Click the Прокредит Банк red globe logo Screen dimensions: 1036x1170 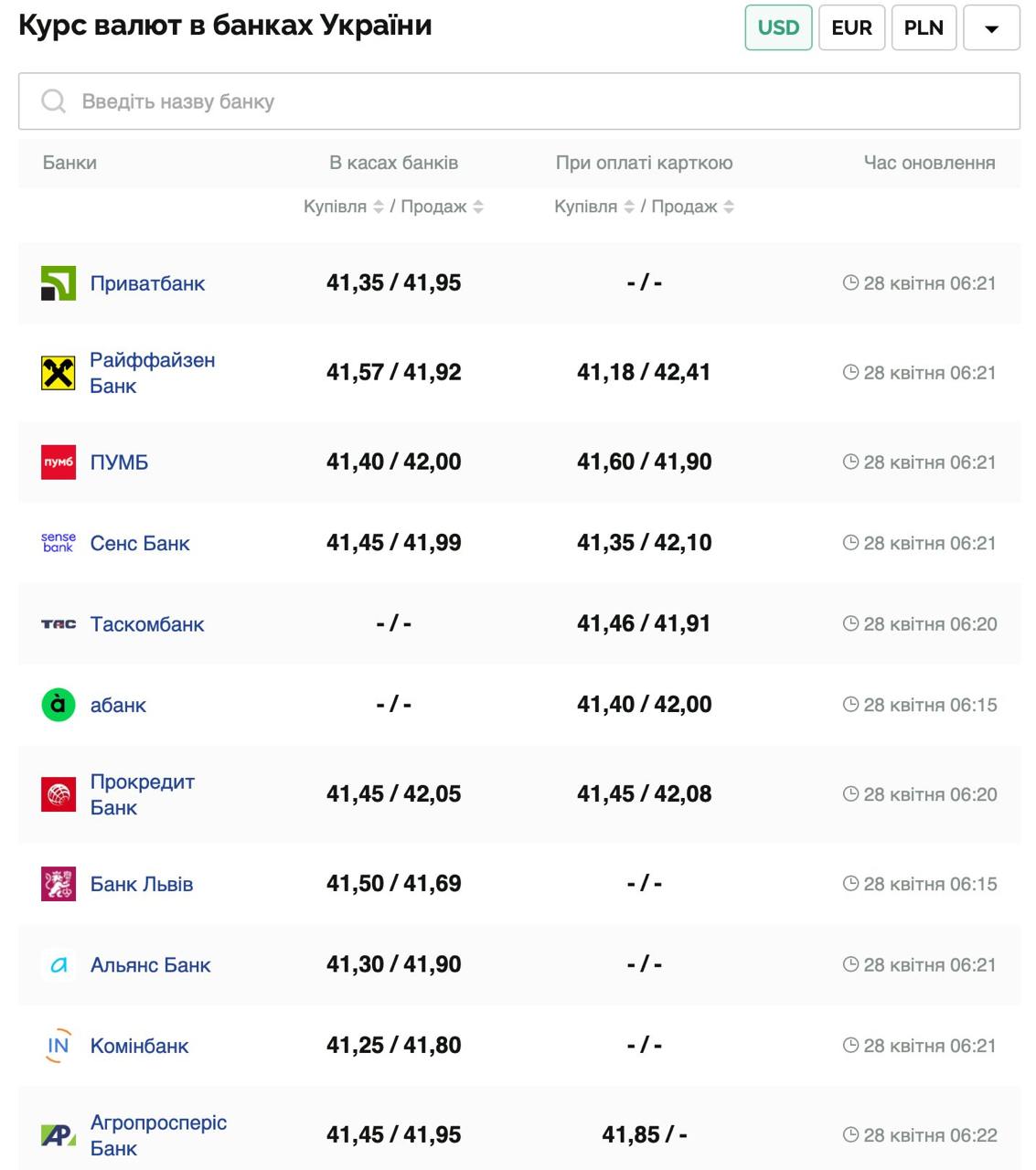click(x=59, y=794)
